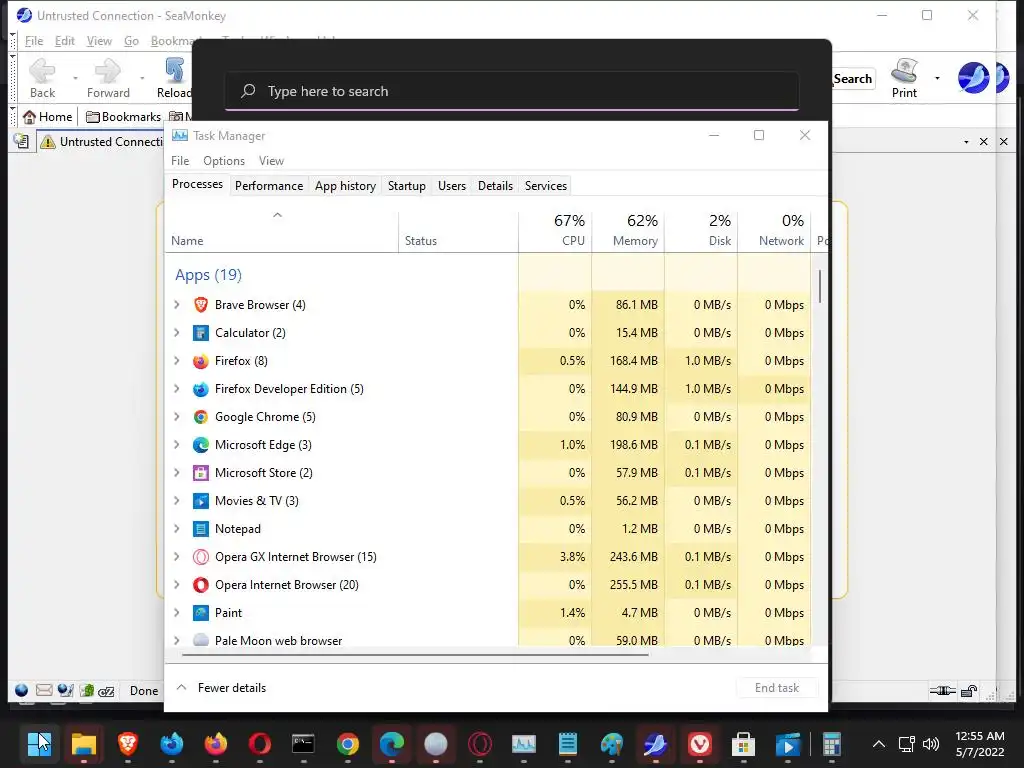Click the Task Manager horizontal scrollbar
Screen dimensions: 1024x768
tap(415, 654)
